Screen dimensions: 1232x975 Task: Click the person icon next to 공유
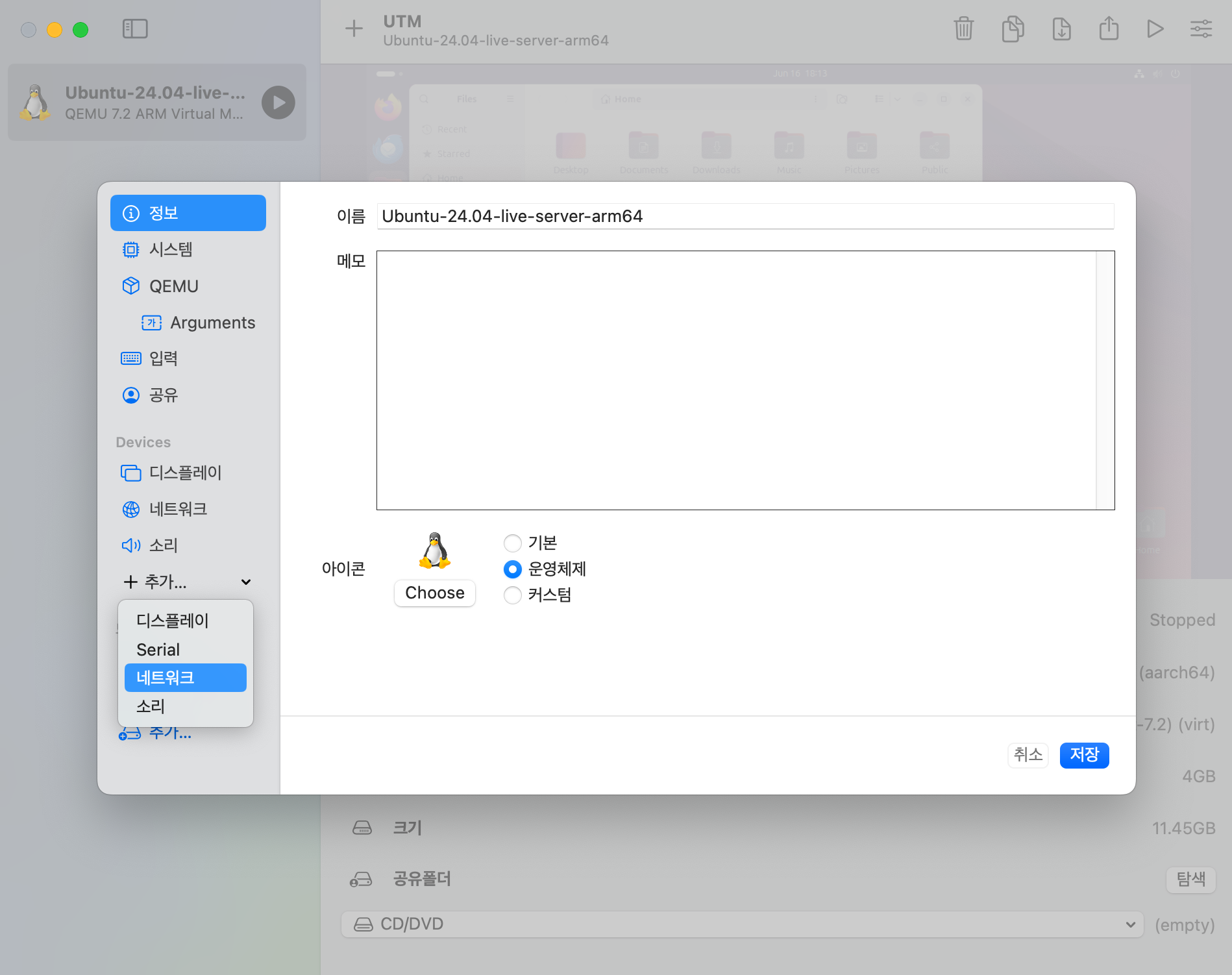131,395
